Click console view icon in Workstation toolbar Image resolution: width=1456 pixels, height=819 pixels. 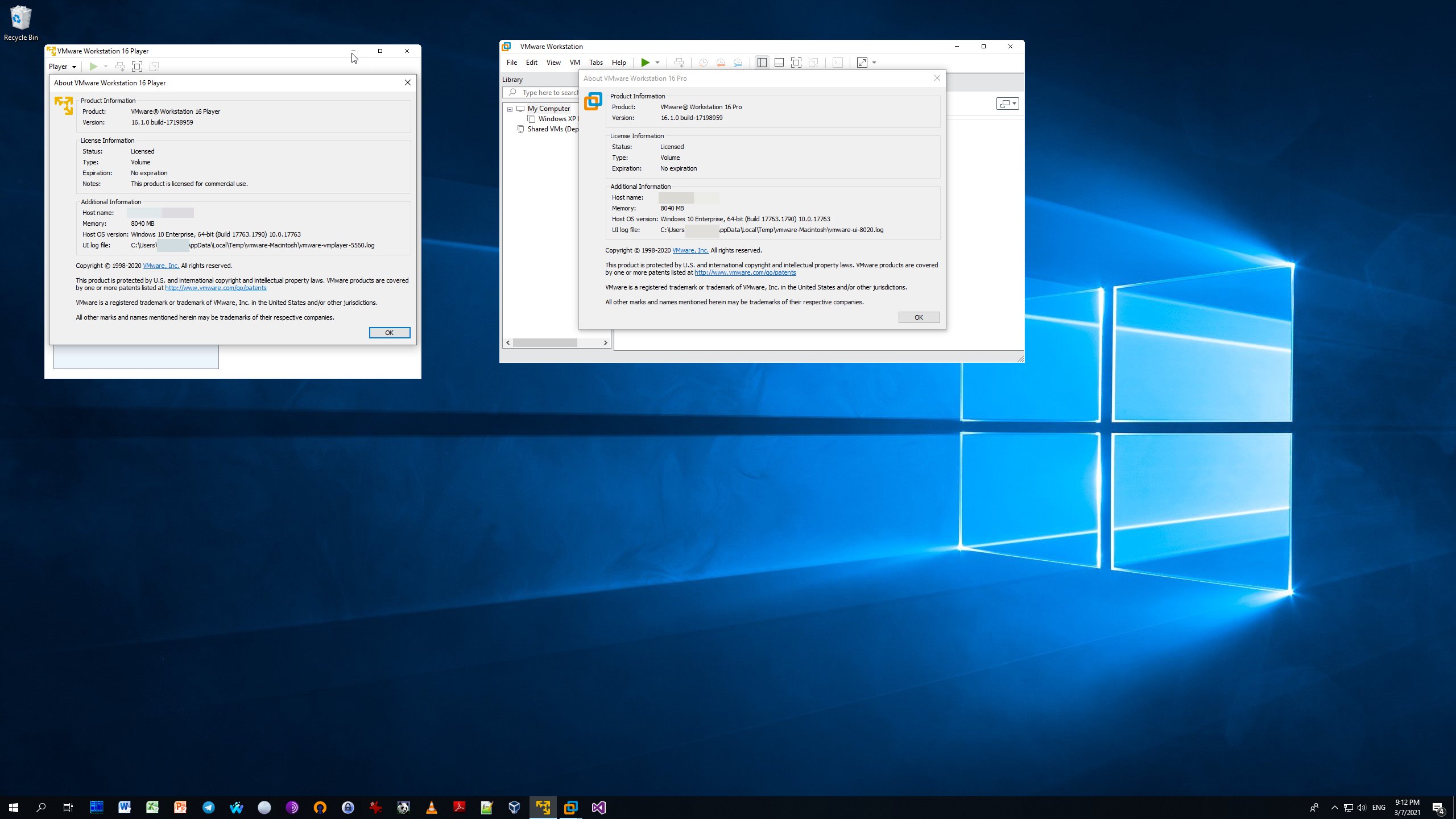coord(838,63)
